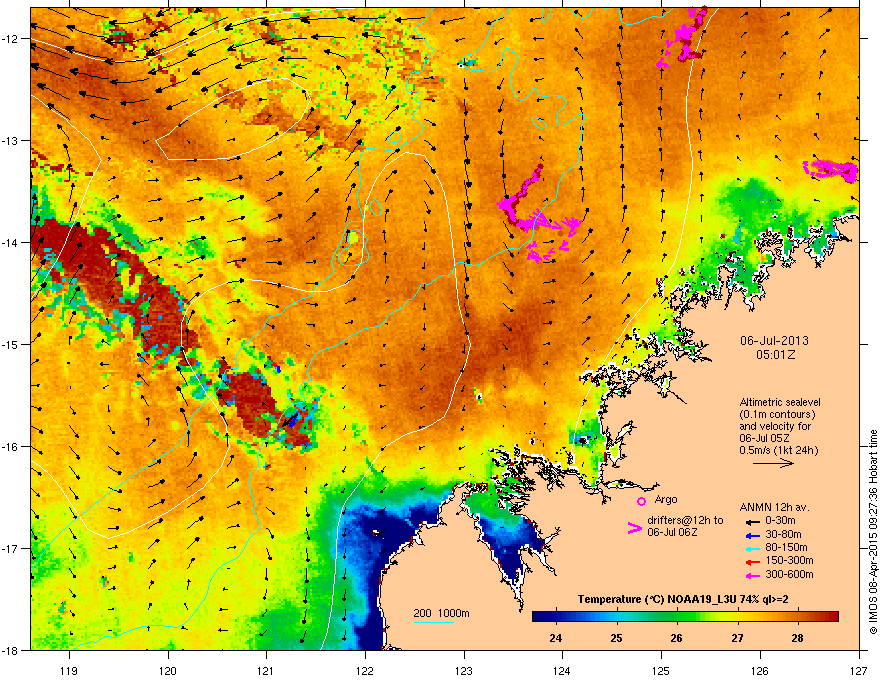Click the black 0-30m legend arrow
This screenshot has width=880, height=680.
[x=752, y=521]
